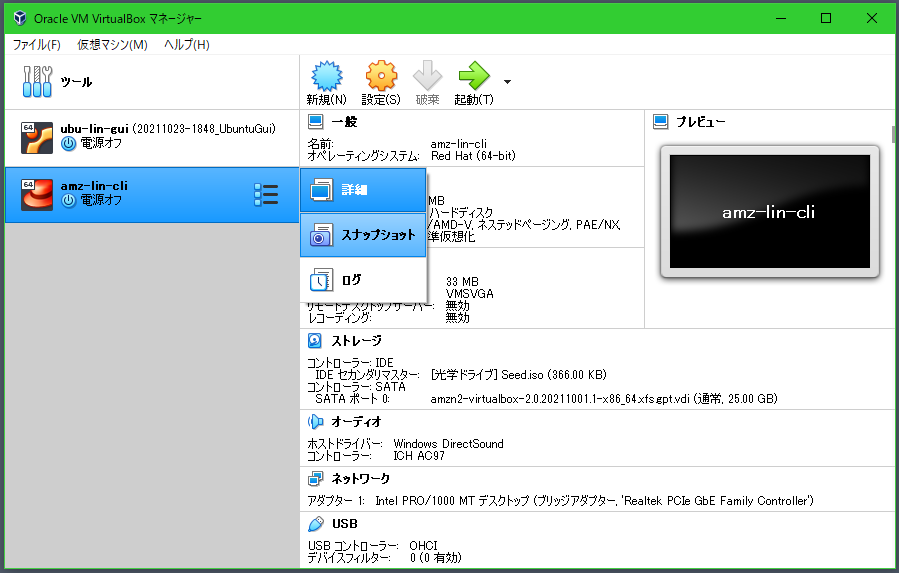Image resolution: width=899 pixels, height=573 pixels.
Task: Open 一般 section heading link
Action: (344, 122)
